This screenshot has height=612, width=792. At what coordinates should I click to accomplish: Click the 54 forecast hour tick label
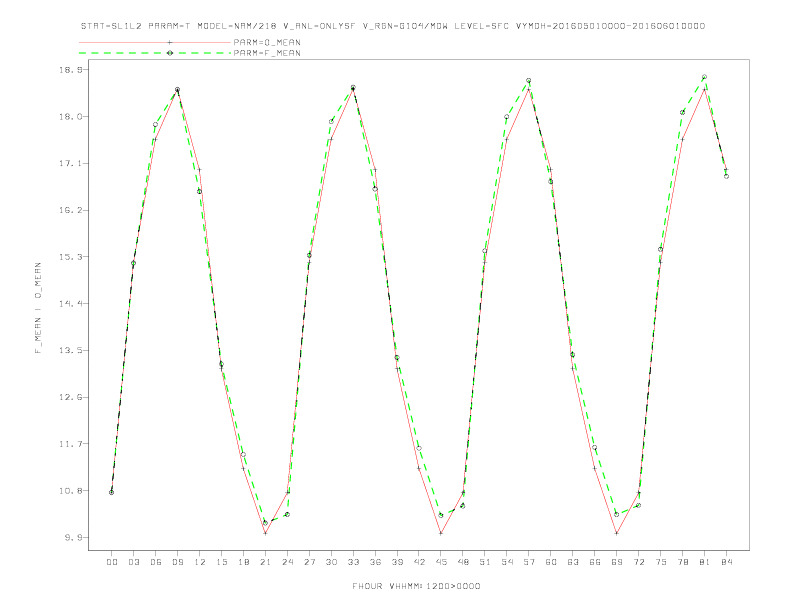507,562
